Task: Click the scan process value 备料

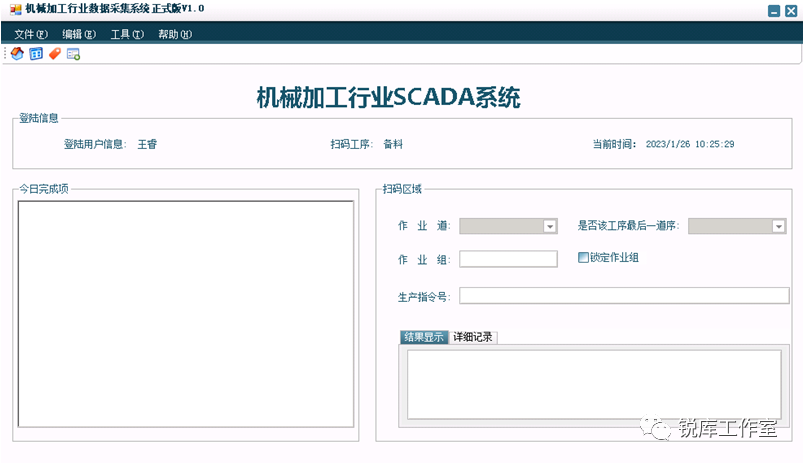Action: point(393,144)
